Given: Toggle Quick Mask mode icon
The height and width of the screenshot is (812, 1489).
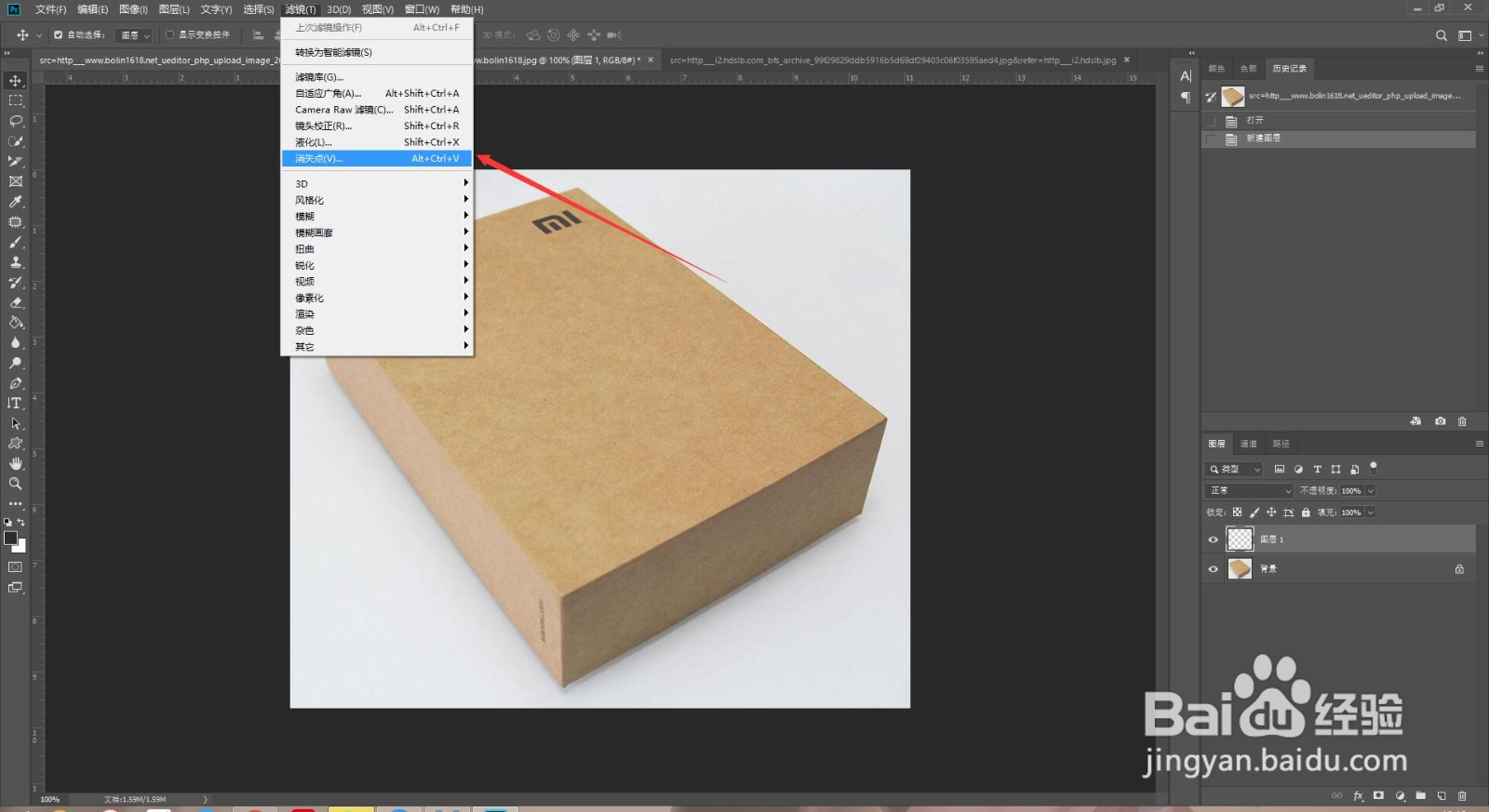Looking at the screenshot, I should click(x=15, y=566).
